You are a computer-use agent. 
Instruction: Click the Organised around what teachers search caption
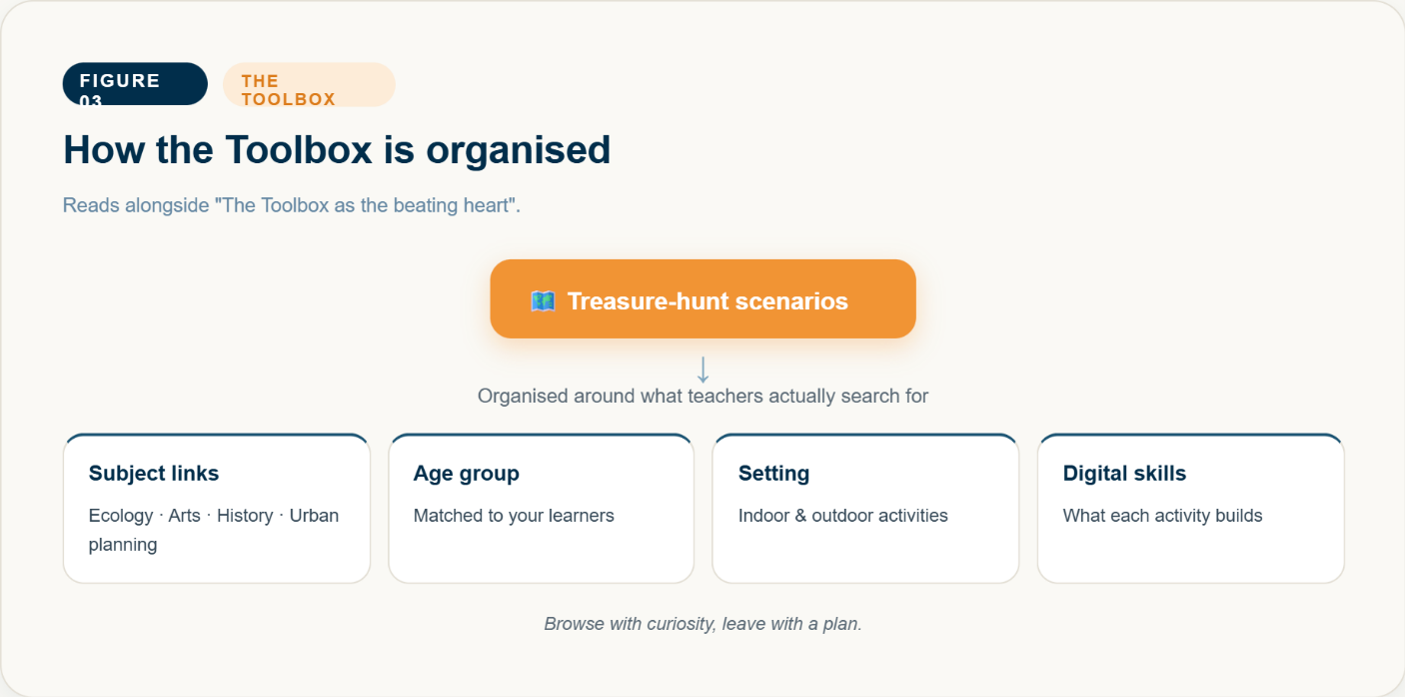tap(703, 396)
